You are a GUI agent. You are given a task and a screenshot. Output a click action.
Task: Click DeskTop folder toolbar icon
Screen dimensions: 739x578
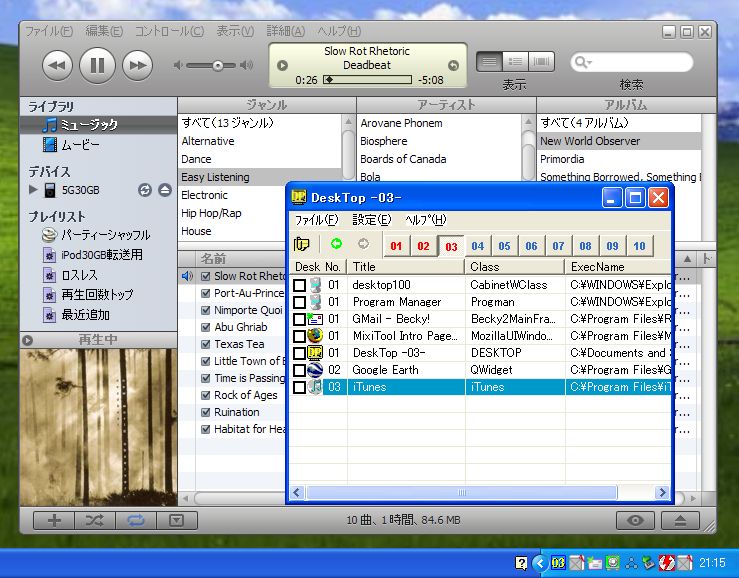click(302, 244)
